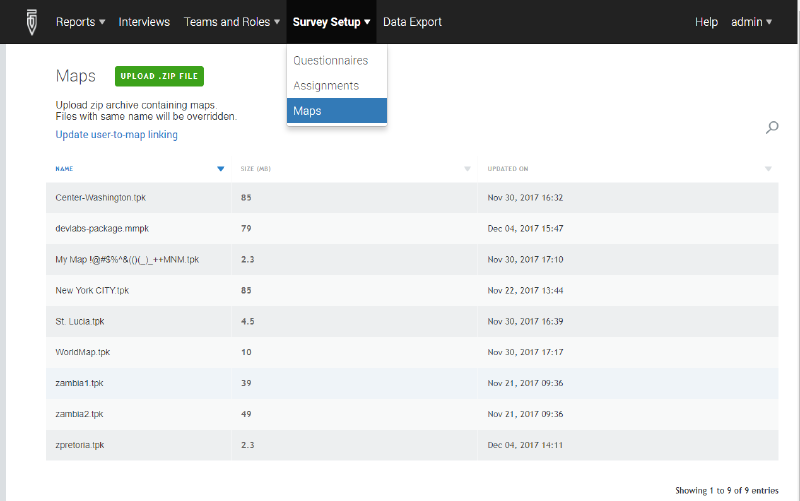800x501 pixels.
Task: Click the Help link
Action: (706, 22)
